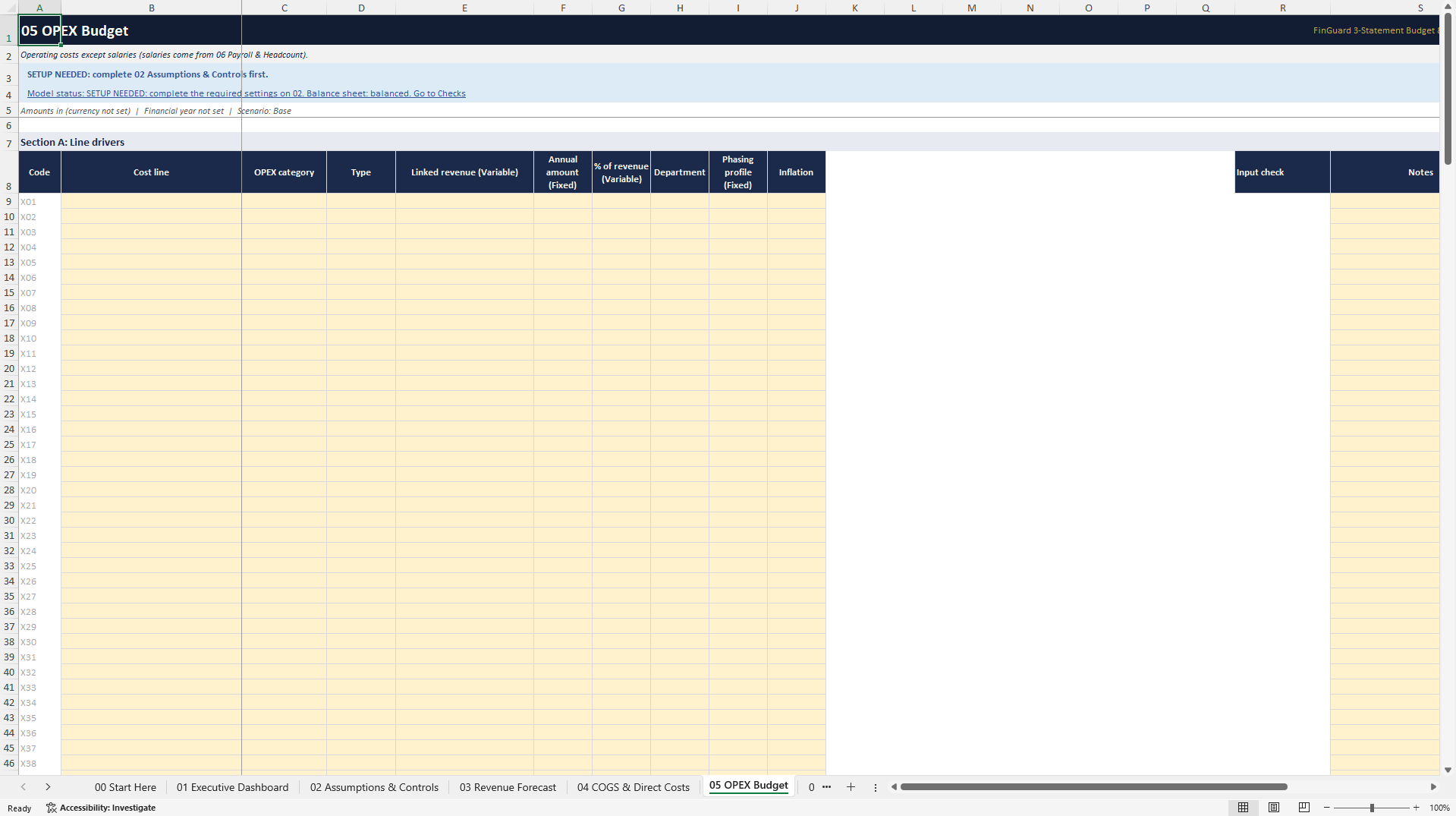Switch to Page Break Preview icon
The height and width of the screenshot is (816, 1456).
click(x=1304, y=808)
